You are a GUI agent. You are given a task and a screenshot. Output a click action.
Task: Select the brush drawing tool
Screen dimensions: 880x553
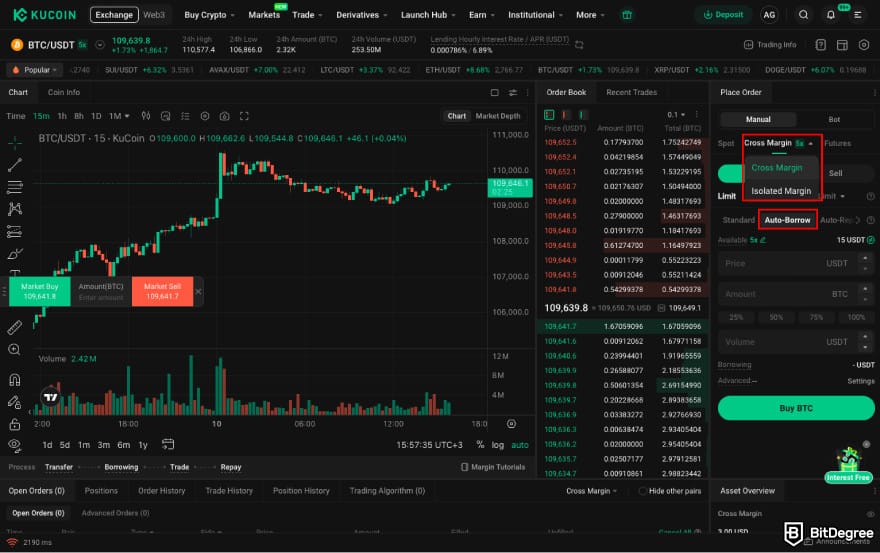[x=15, y=254]
